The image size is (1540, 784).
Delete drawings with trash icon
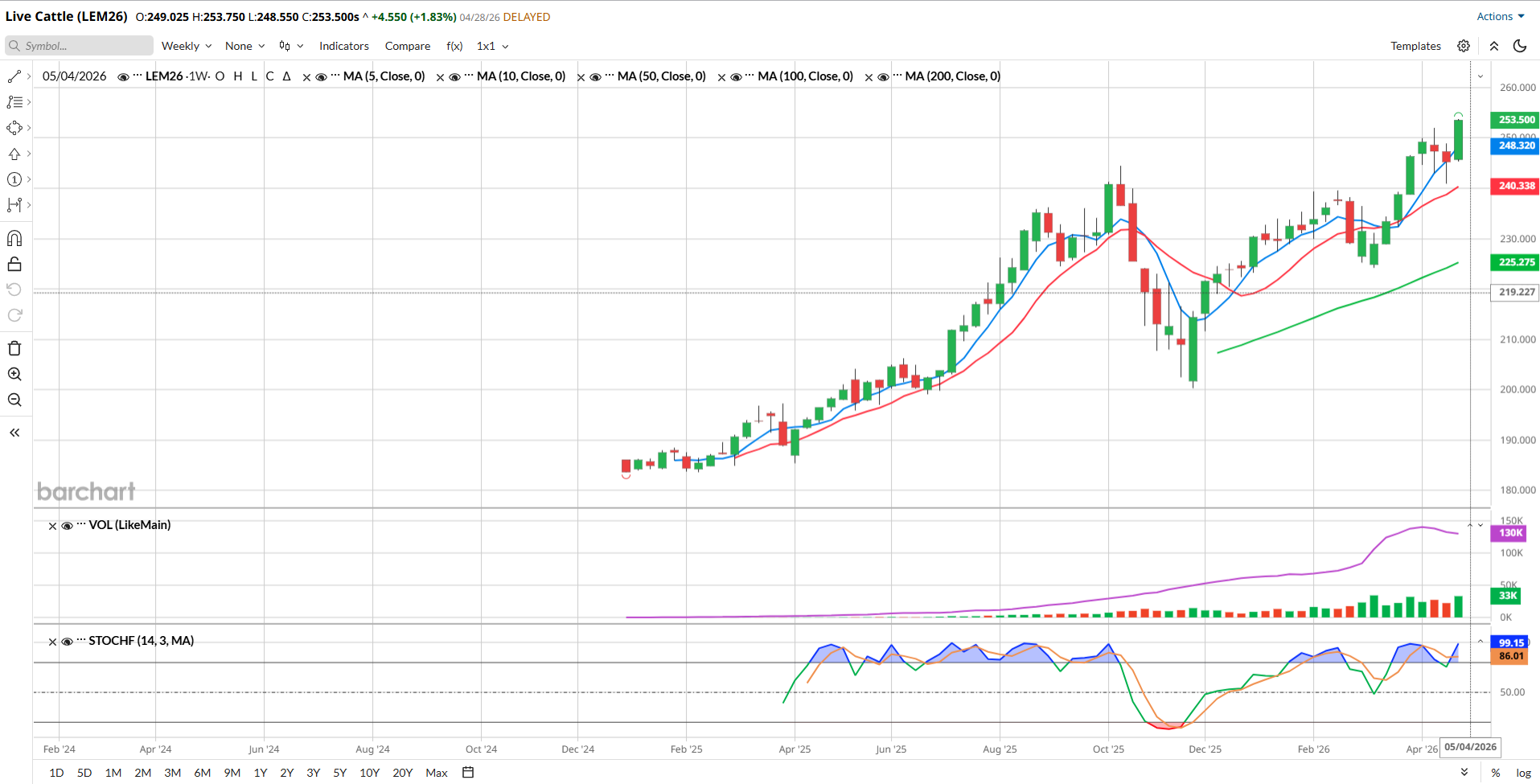click(x=14, y=348)
